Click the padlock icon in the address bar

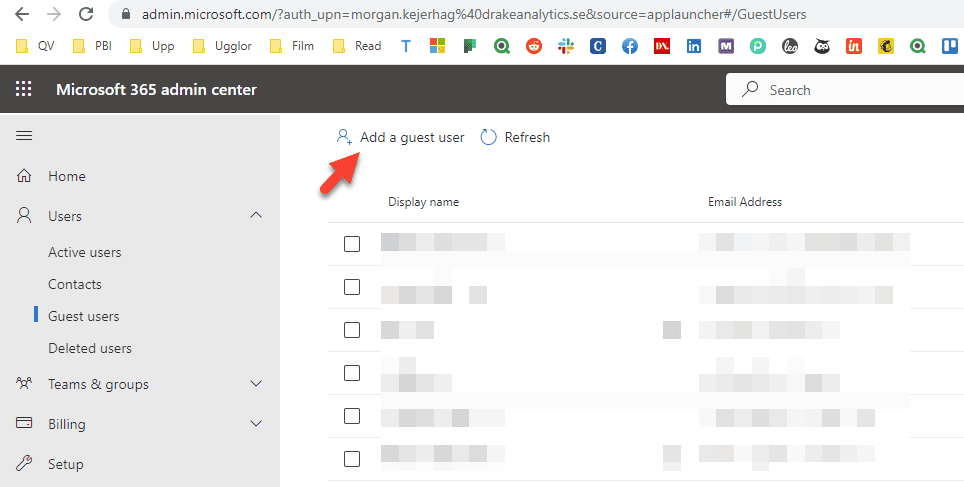pyautogui.click(x=126, y=14)
